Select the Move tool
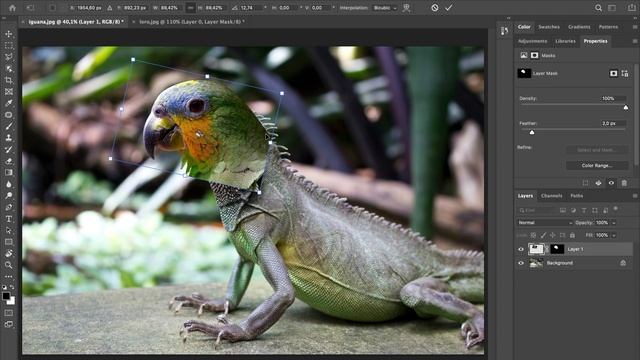Screen dimensions: 640x360 pos(9,34)
